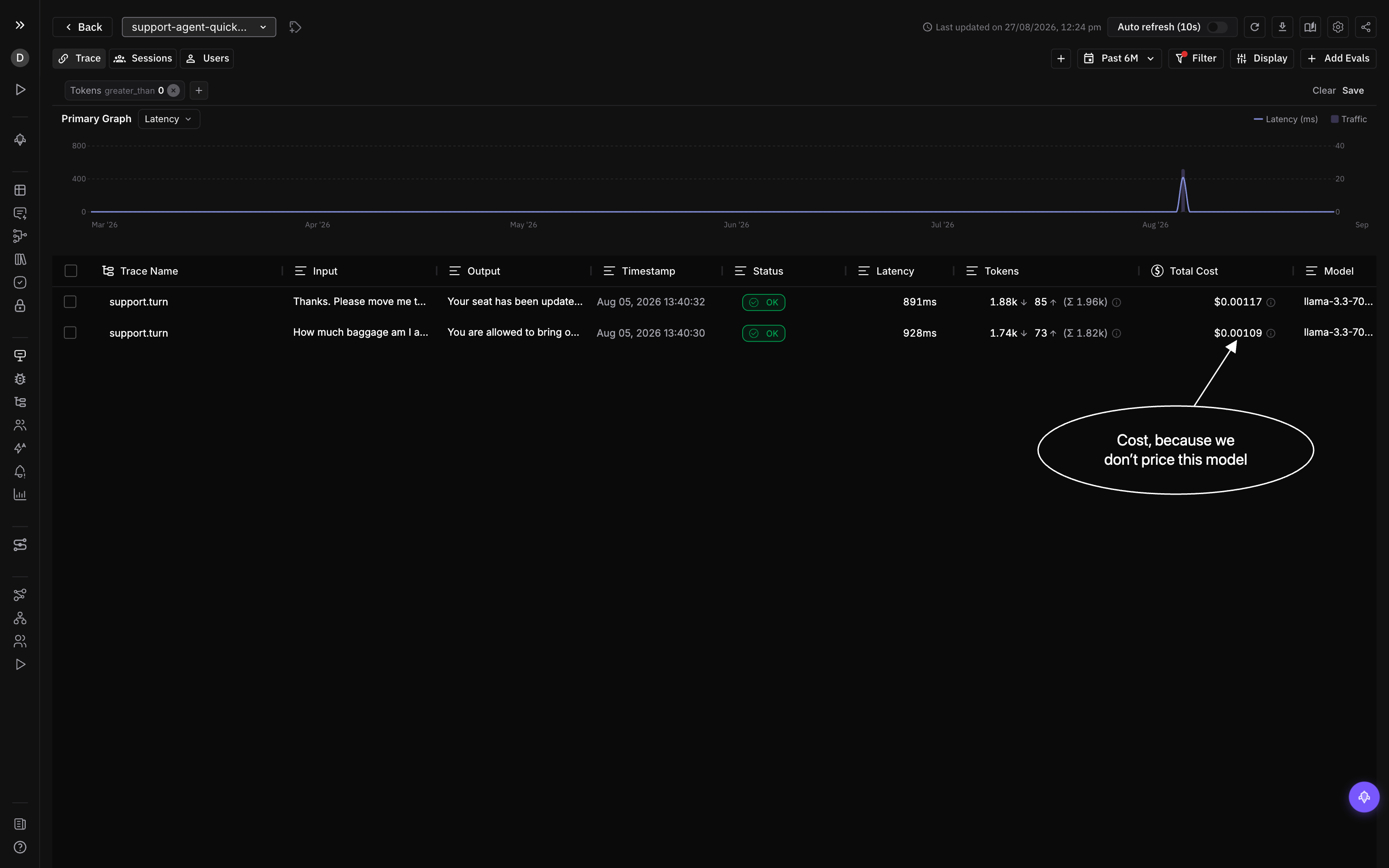Open the bar chart icon in sidebar
The width and height of the screenshot is (1389, 868).
(x=20, y=494)
